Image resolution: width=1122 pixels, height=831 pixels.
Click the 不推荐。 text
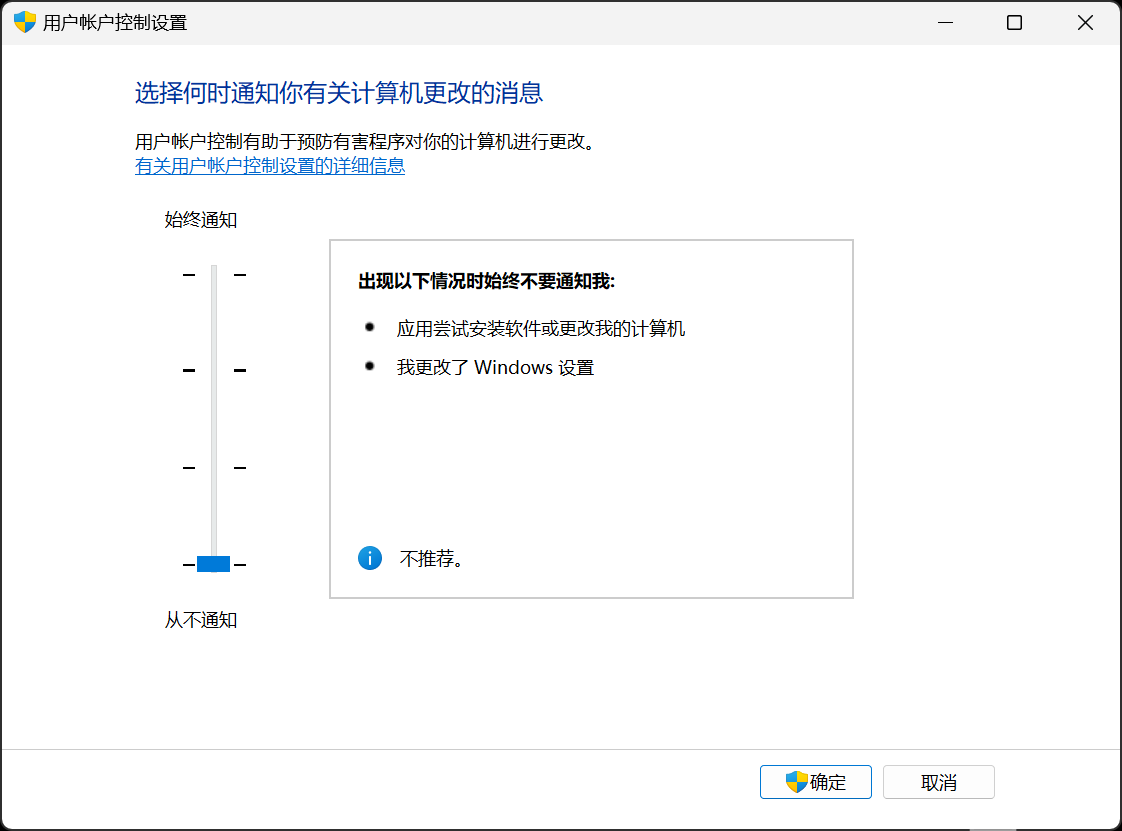tap(434, 559)
